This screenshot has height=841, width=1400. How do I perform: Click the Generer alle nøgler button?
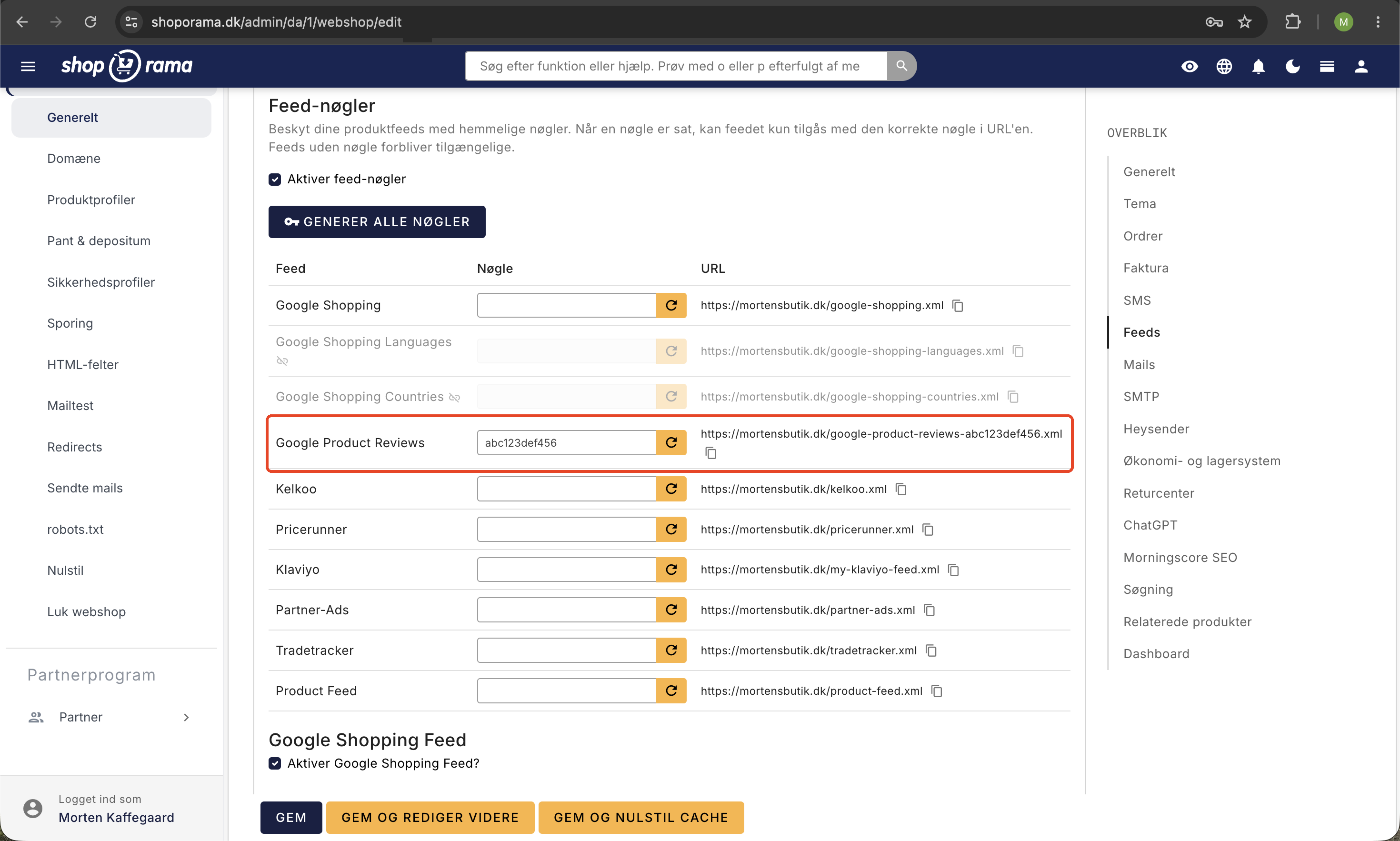pos(377,221)
